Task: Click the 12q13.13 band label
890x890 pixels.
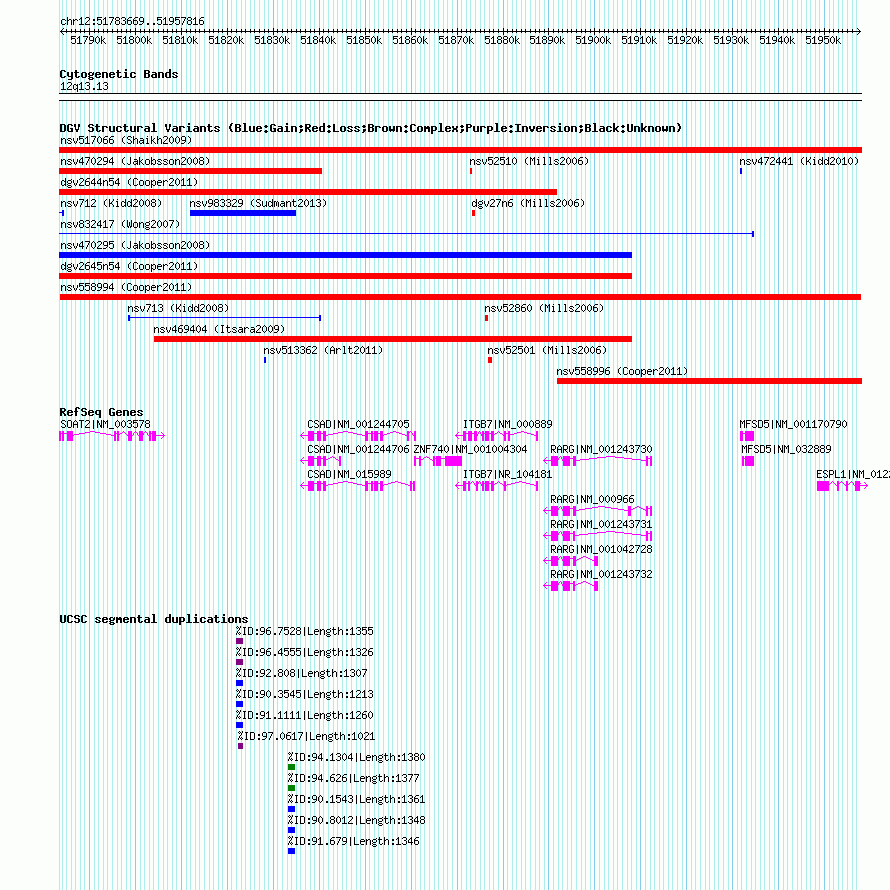Action: tap(84, 86)
